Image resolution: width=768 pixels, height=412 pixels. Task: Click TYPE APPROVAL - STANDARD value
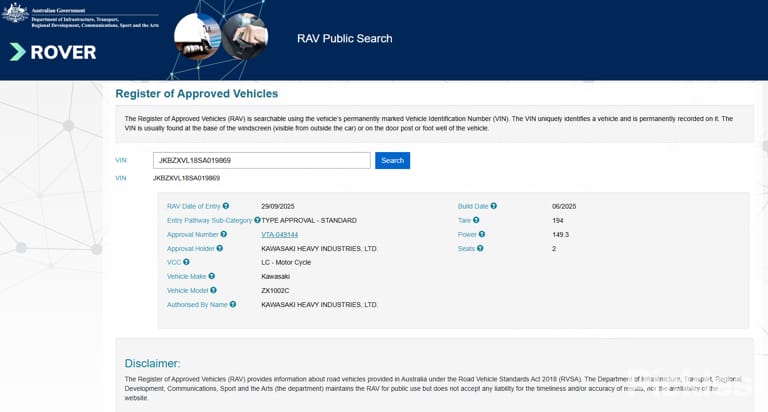pos(309,220)
